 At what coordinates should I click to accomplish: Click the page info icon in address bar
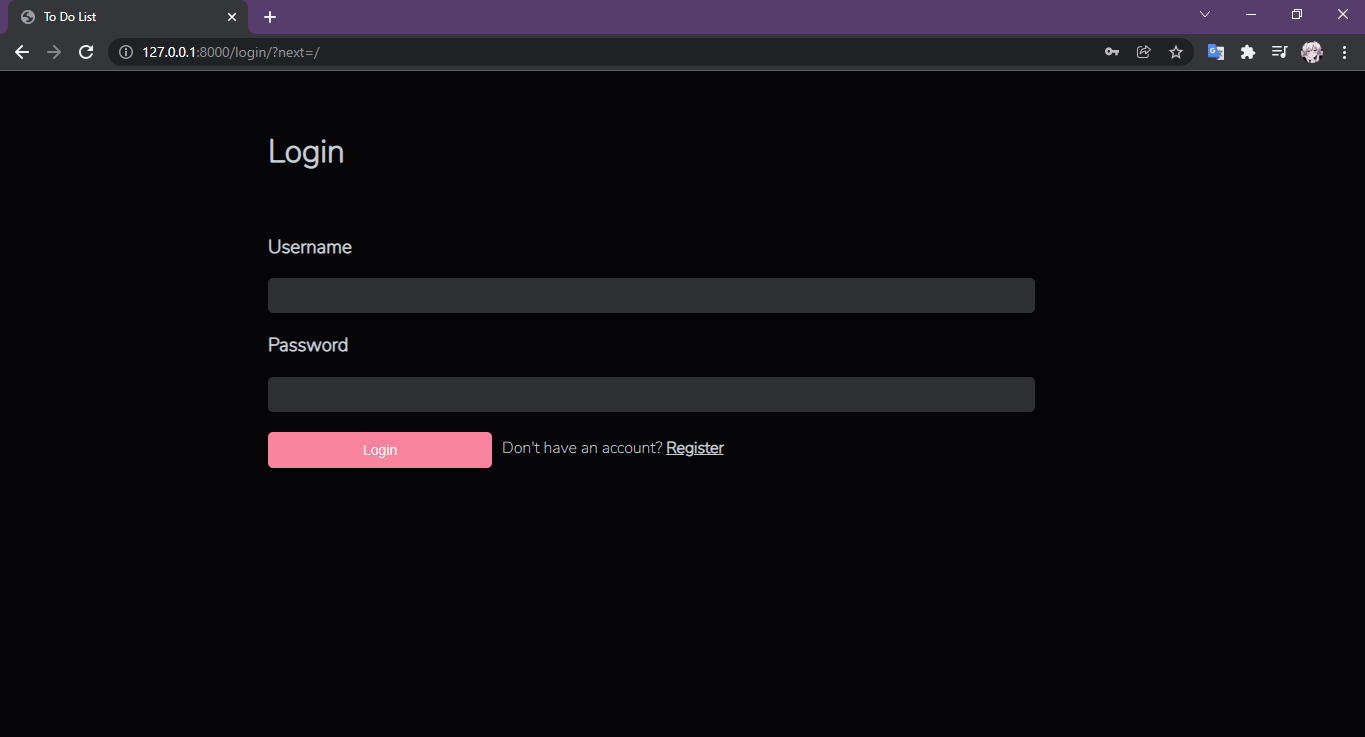[125, 51]
